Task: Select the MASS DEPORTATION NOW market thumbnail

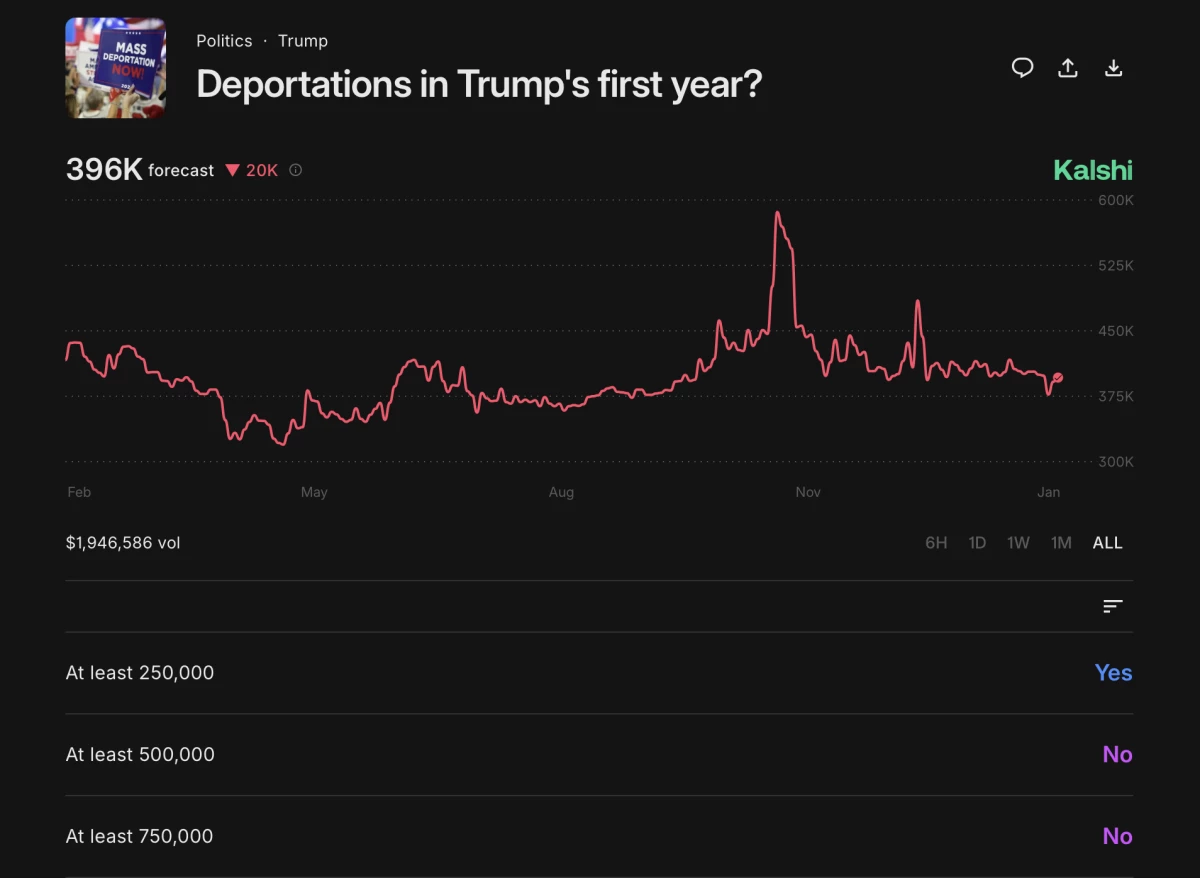Action: point(116,68)
